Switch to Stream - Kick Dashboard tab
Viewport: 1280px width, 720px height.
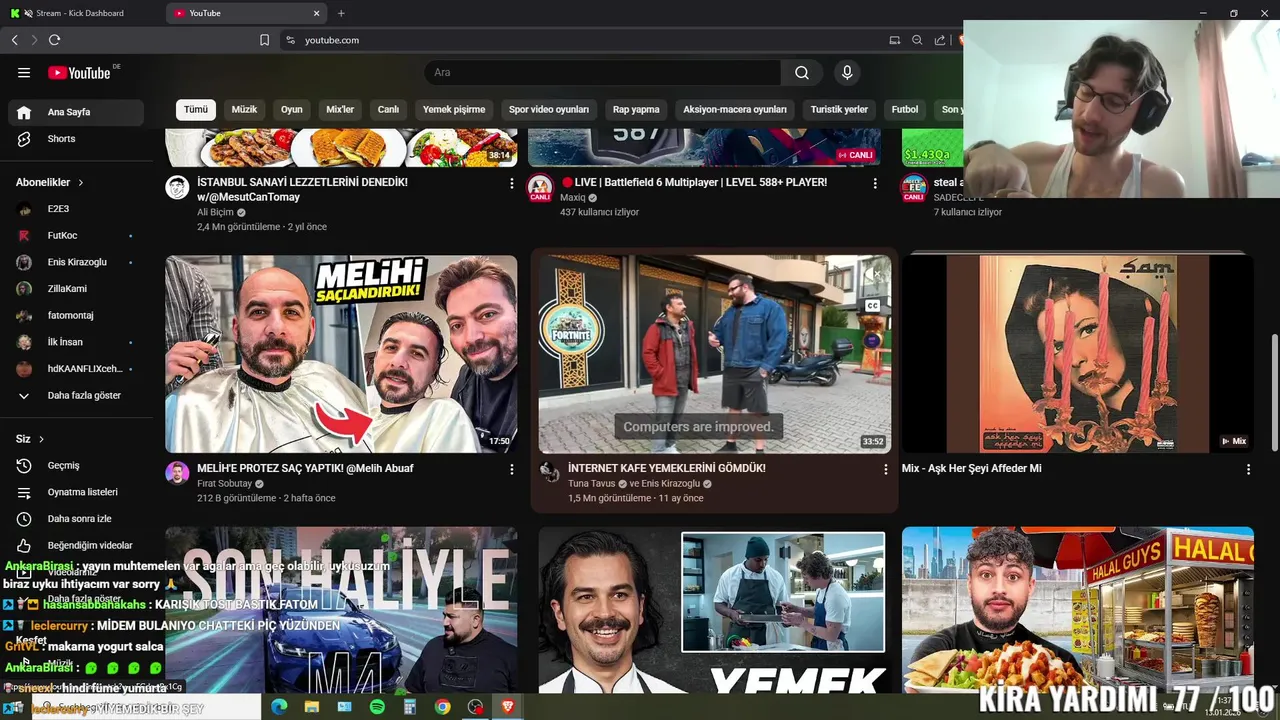(x=80, y=13)
